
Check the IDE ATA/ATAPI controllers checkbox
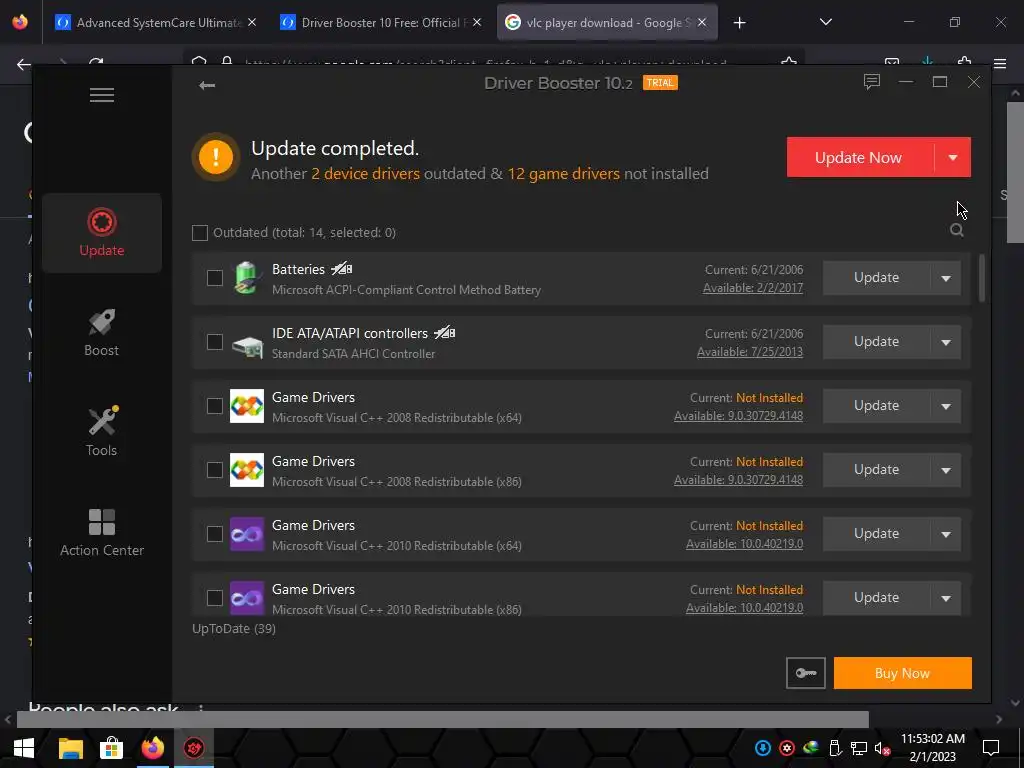tap(215, 342)
